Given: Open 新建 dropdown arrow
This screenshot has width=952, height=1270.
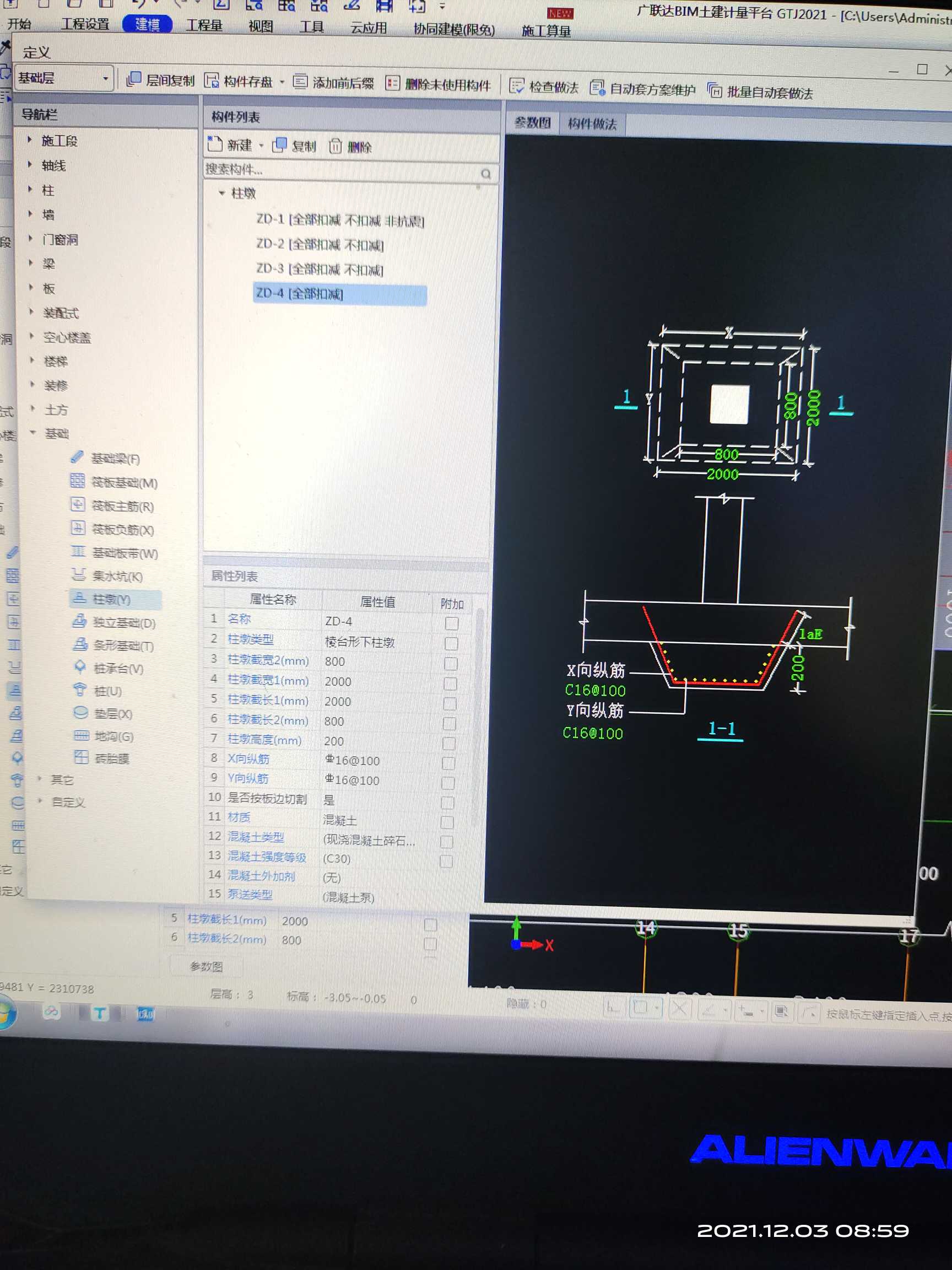Looking at the screenshot, I should [x=261, y=146].
